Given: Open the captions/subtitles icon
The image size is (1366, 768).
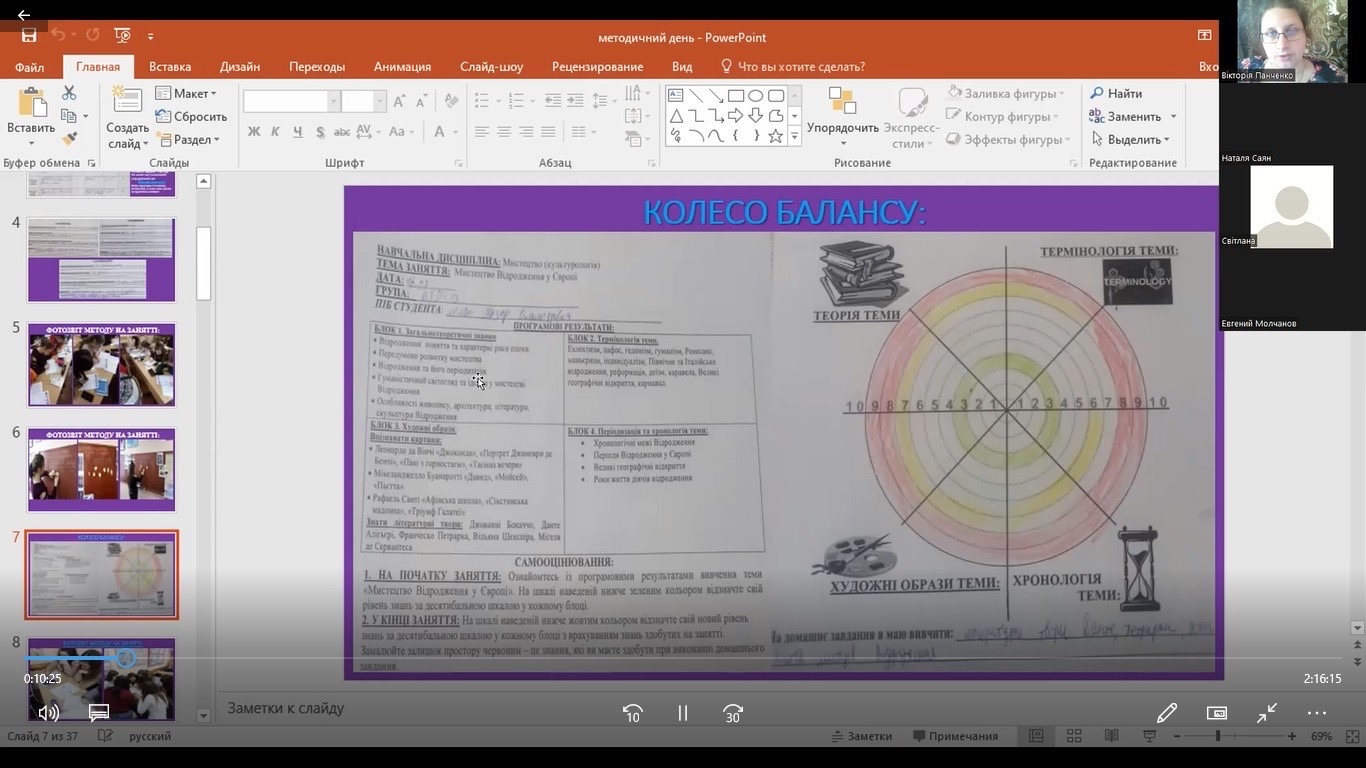Looking at the screenshot, I should (x=99, y=713).
